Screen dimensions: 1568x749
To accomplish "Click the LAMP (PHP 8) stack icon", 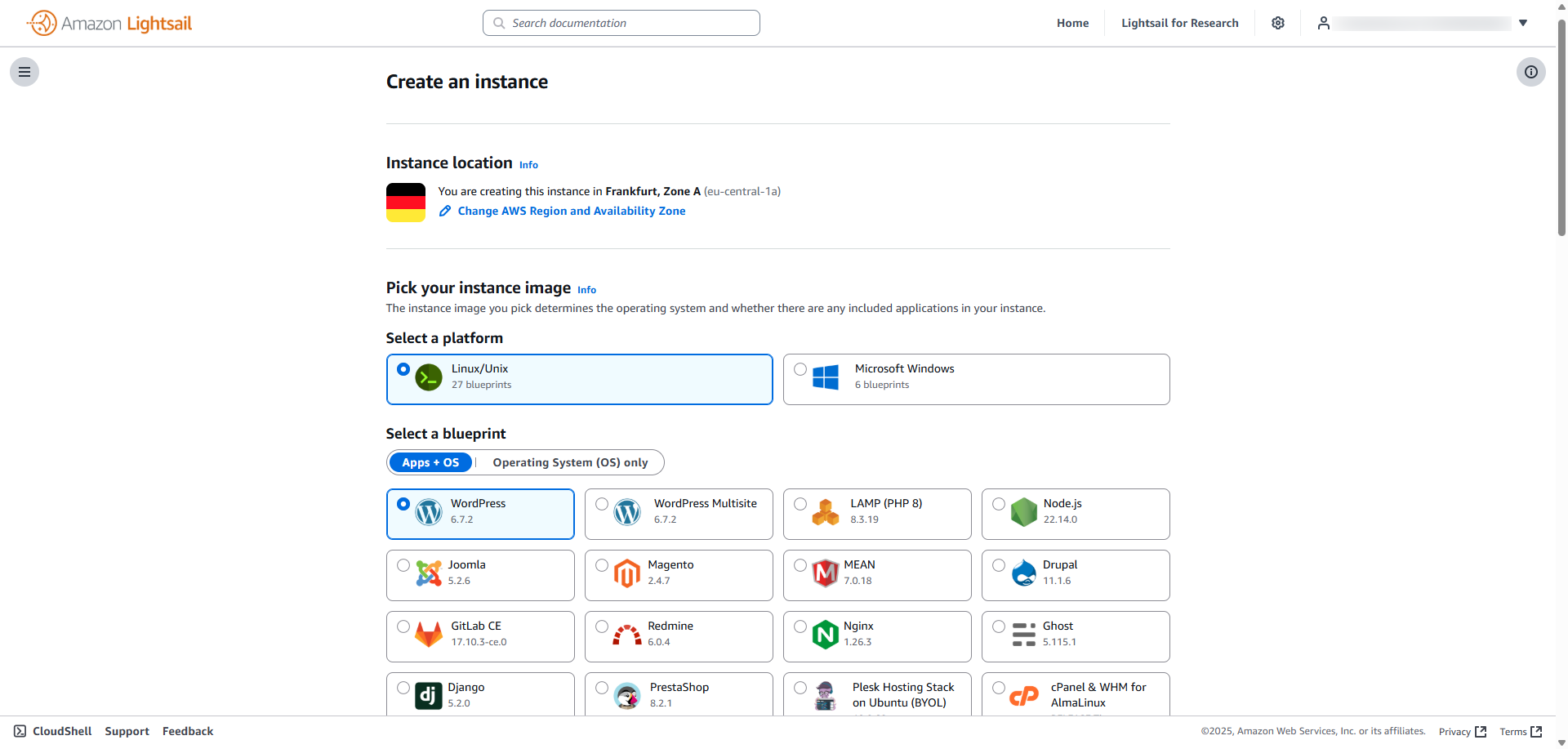I will 826,512.
